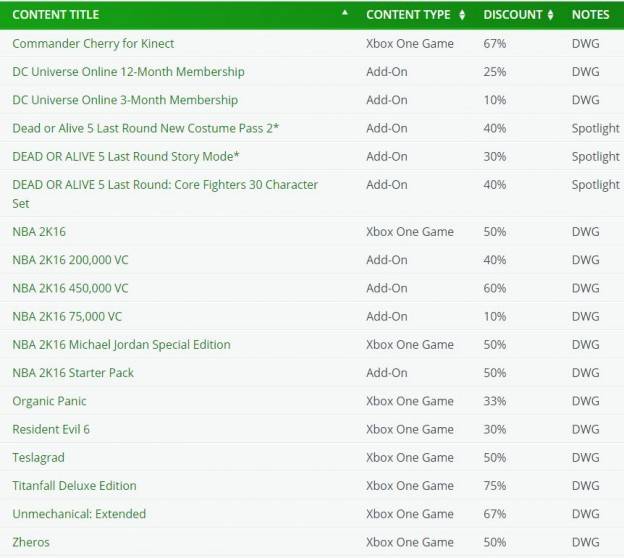
Task: Click 60% discount for 450,000 VC
Action: pos(495,288)
